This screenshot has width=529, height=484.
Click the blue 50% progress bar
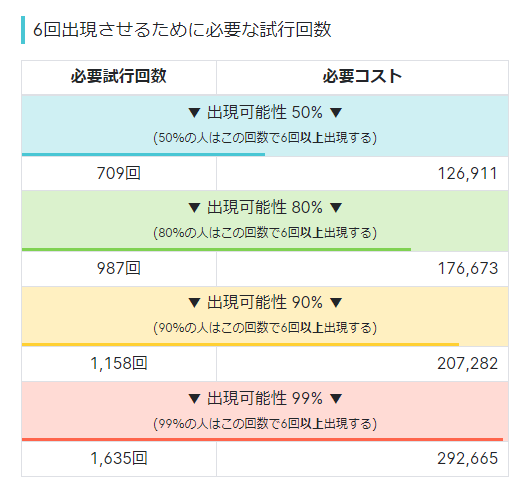(143, 154)
